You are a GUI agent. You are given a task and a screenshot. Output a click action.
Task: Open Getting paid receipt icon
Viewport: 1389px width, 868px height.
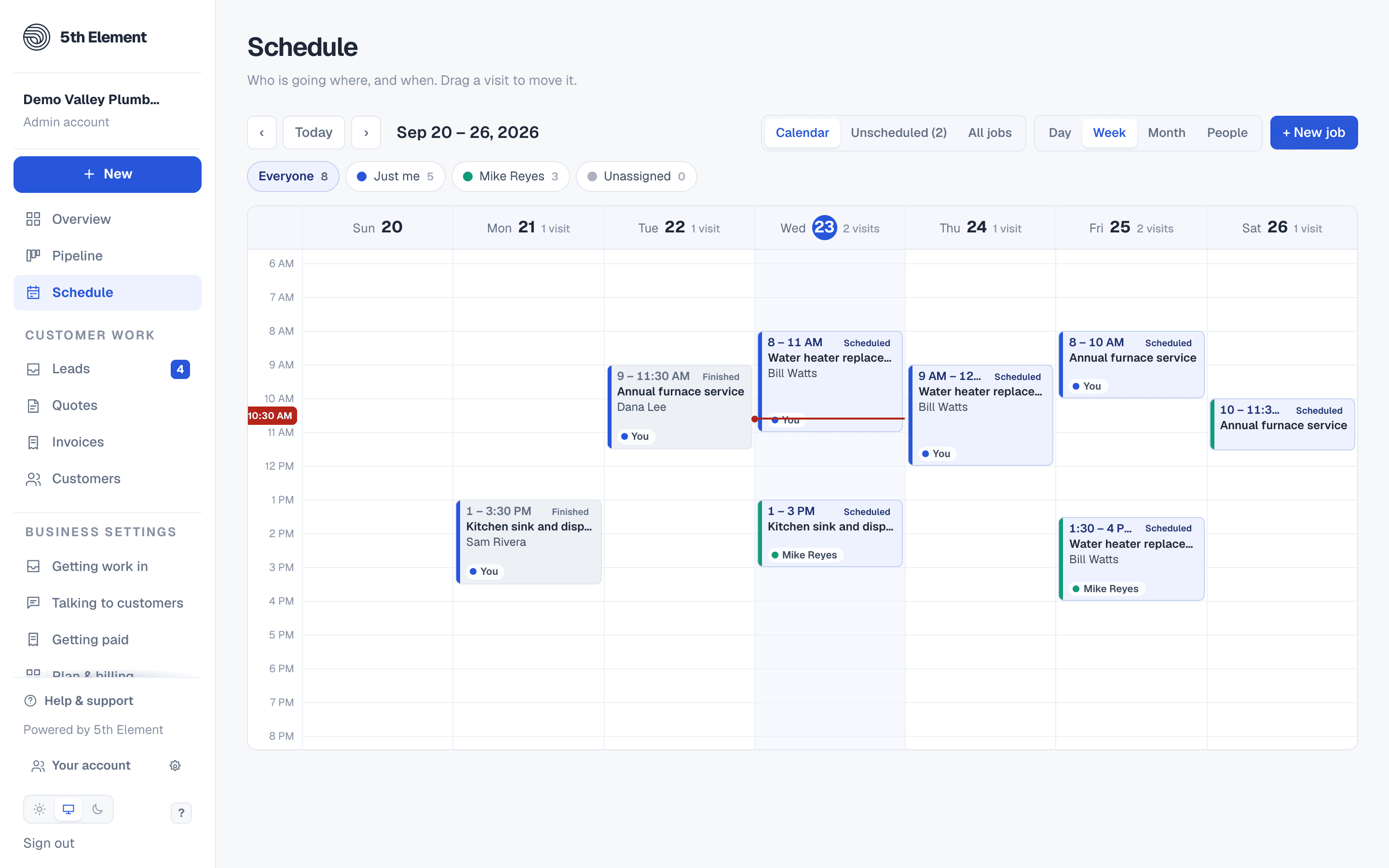33,639
